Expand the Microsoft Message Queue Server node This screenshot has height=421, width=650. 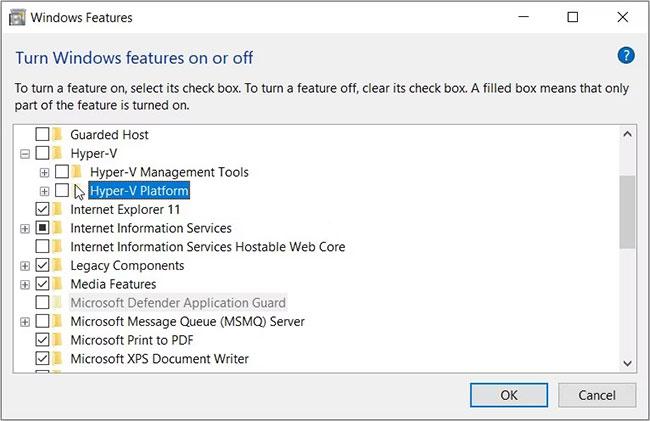25,322
